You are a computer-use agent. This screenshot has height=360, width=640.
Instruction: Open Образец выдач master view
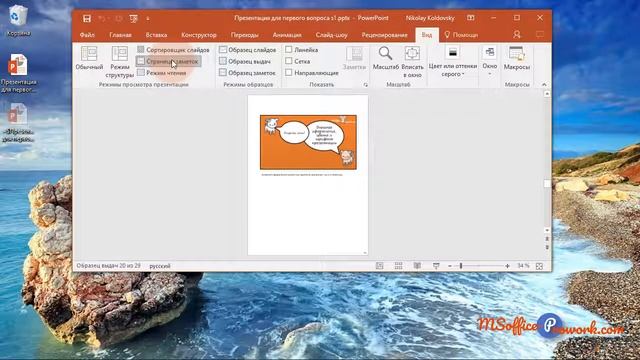[x=245, y=61]
